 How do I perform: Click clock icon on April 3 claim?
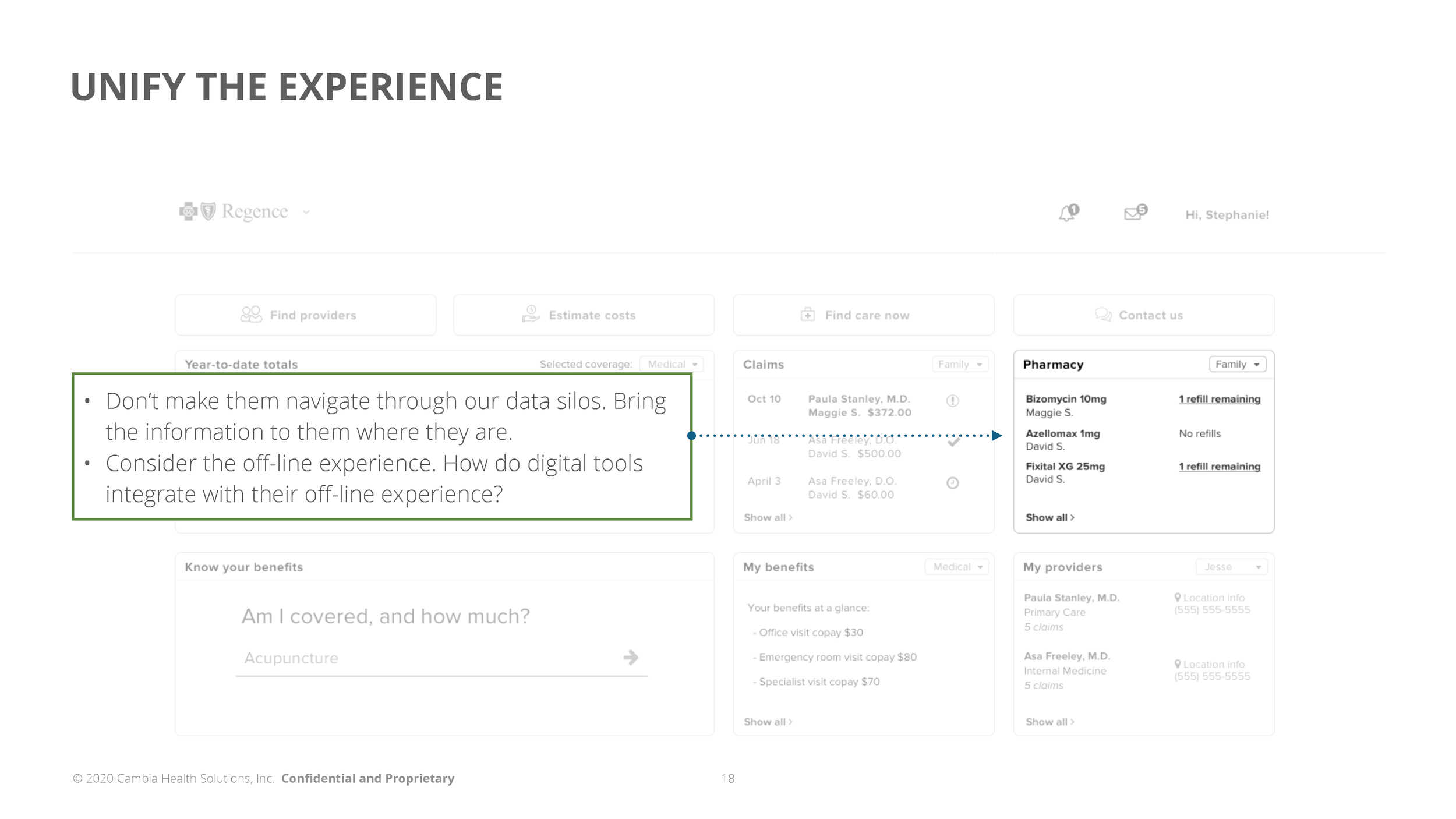pos(952,483)
